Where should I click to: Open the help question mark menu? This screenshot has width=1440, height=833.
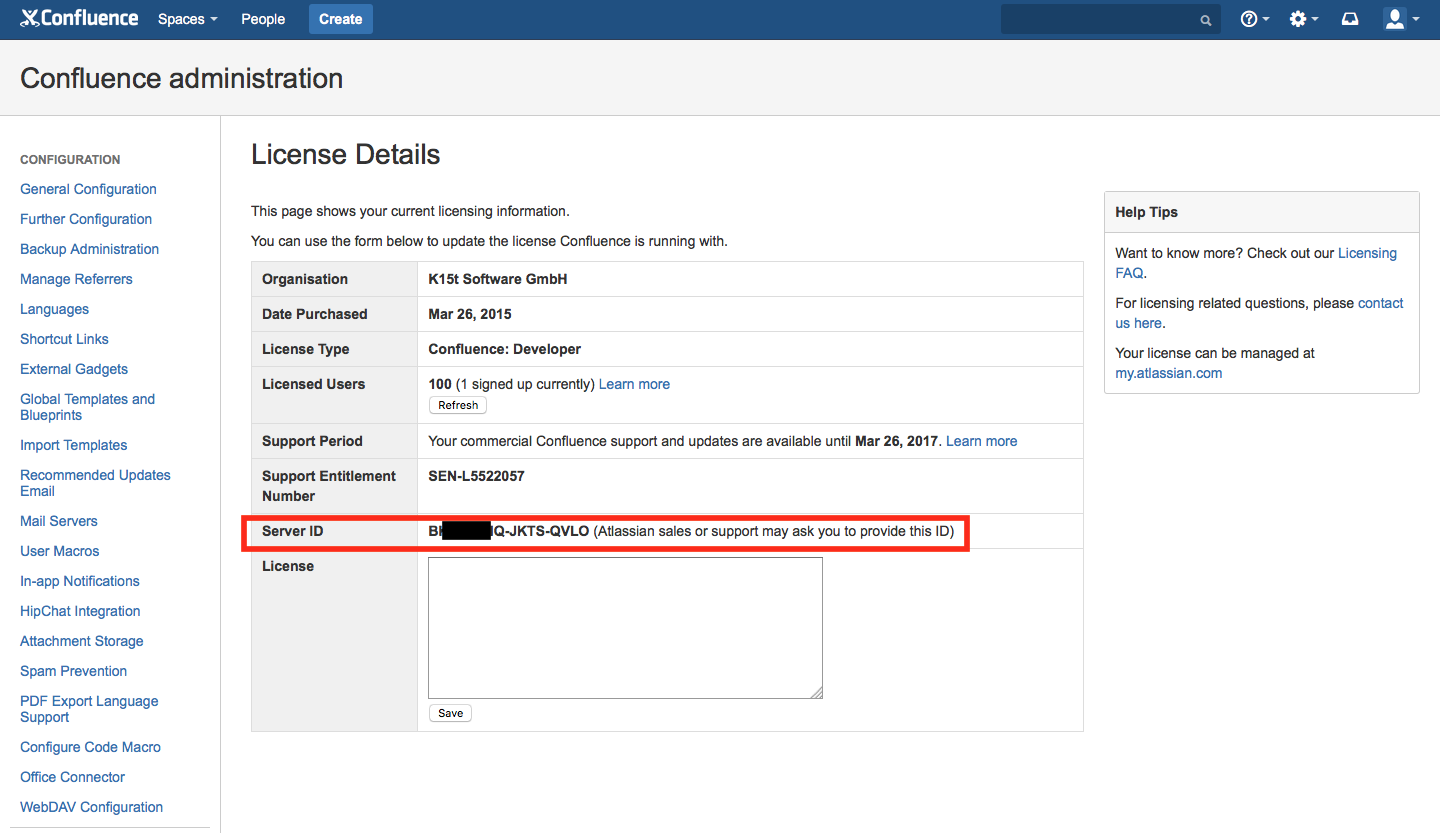tap(1254, 19)
